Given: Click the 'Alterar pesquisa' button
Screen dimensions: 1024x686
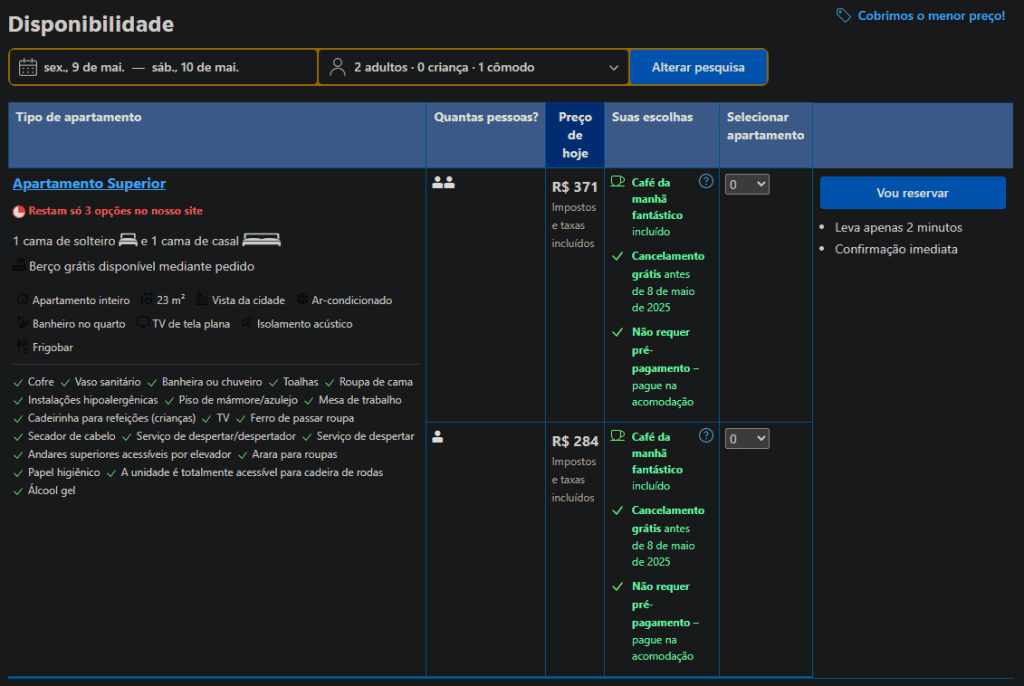Looking at the screenshot, I should coord(698,68).
